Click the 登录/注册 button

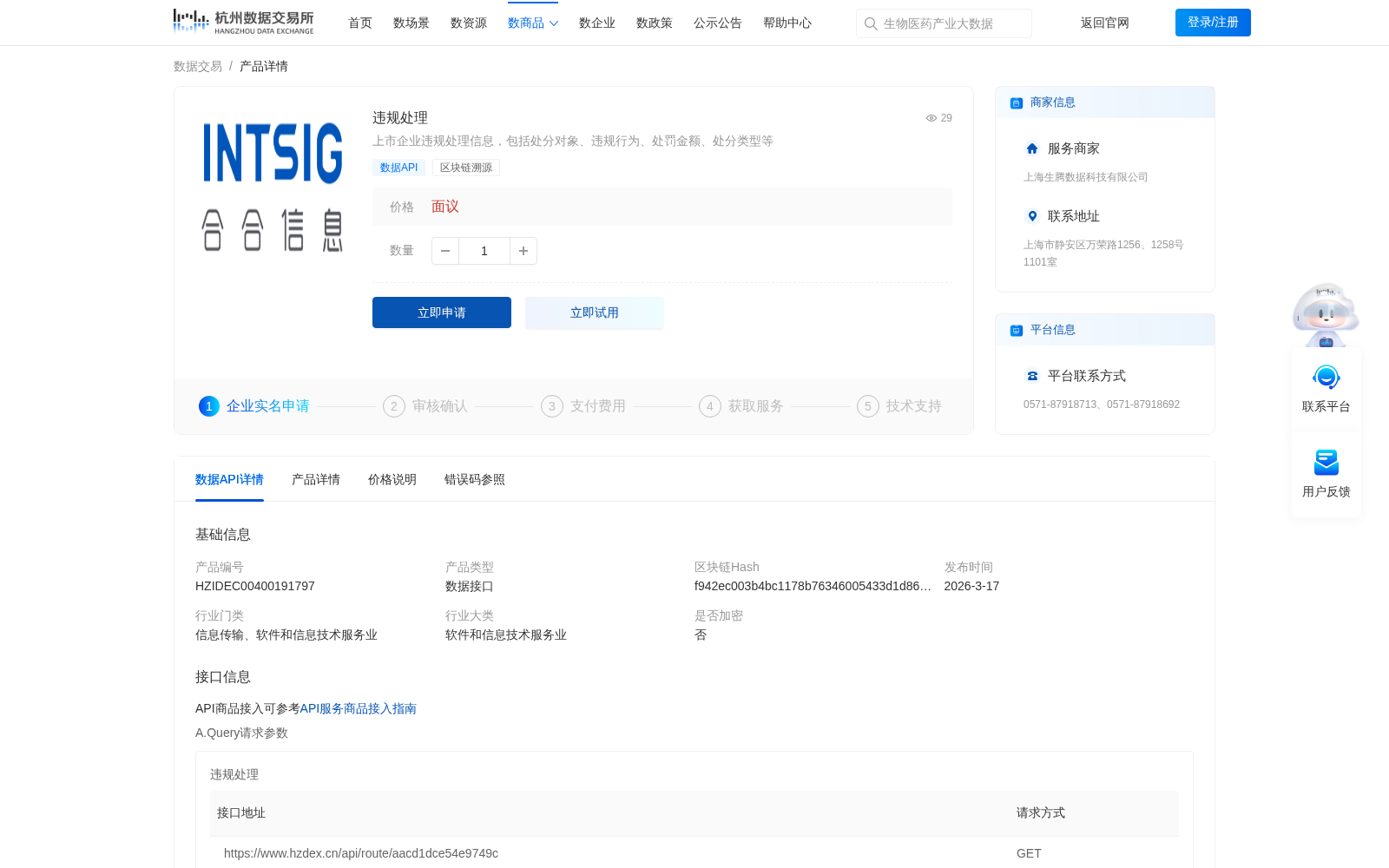(1213, 23)
